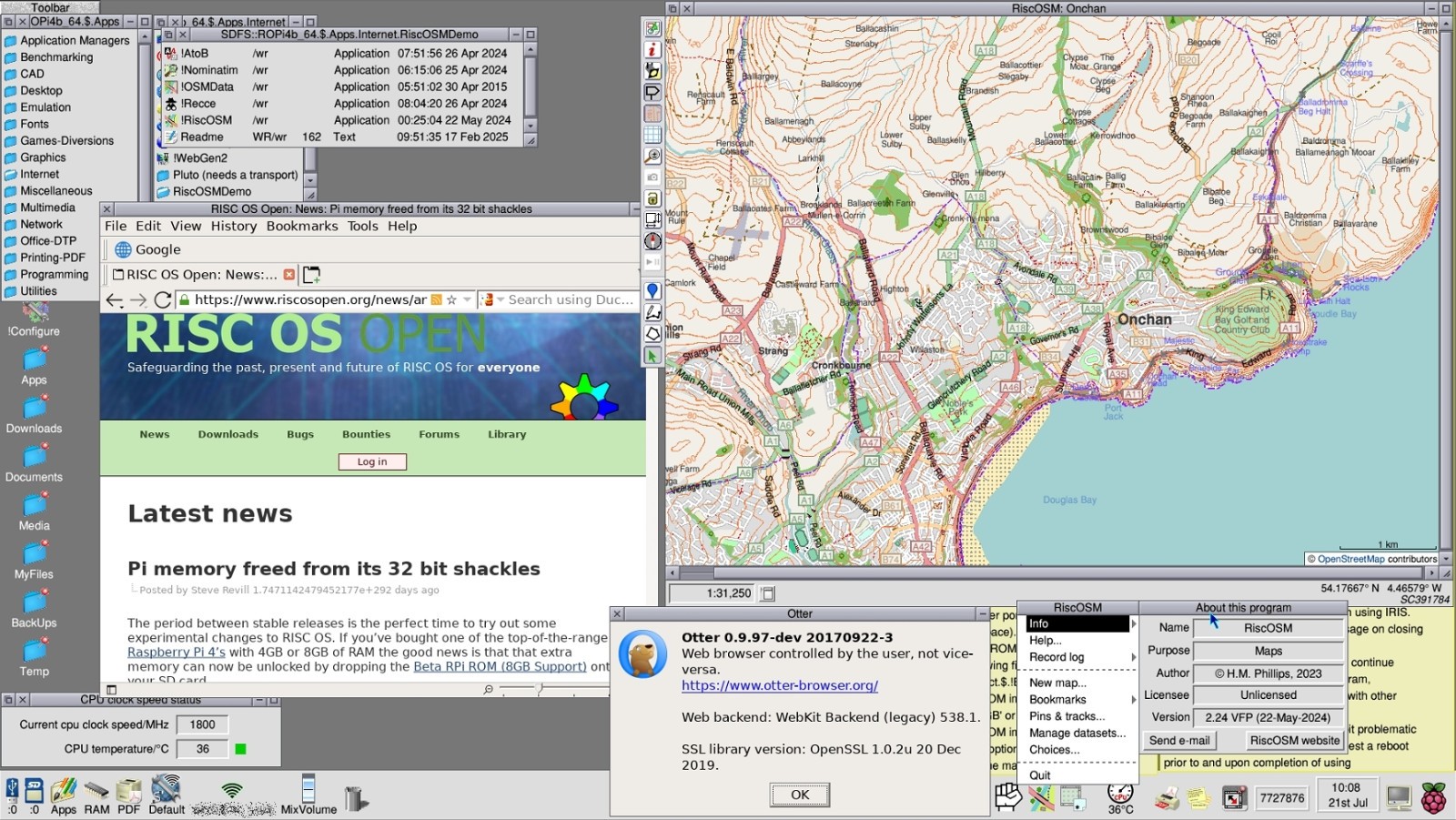Open Choices... from the RiscOSM menu
This screenshot has height=820, width=1456.
click(x=1054, y=750)
